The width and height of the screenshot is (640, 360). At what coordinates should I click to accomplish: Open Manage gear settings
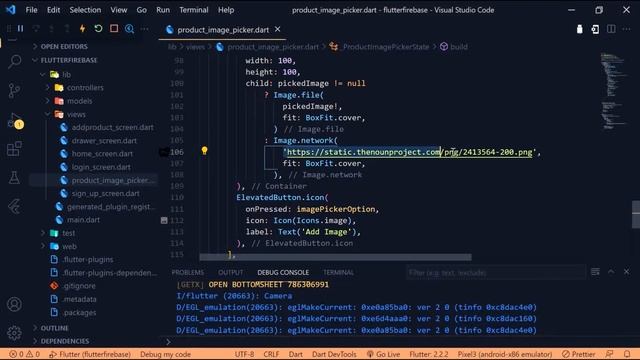pos(14,333)
